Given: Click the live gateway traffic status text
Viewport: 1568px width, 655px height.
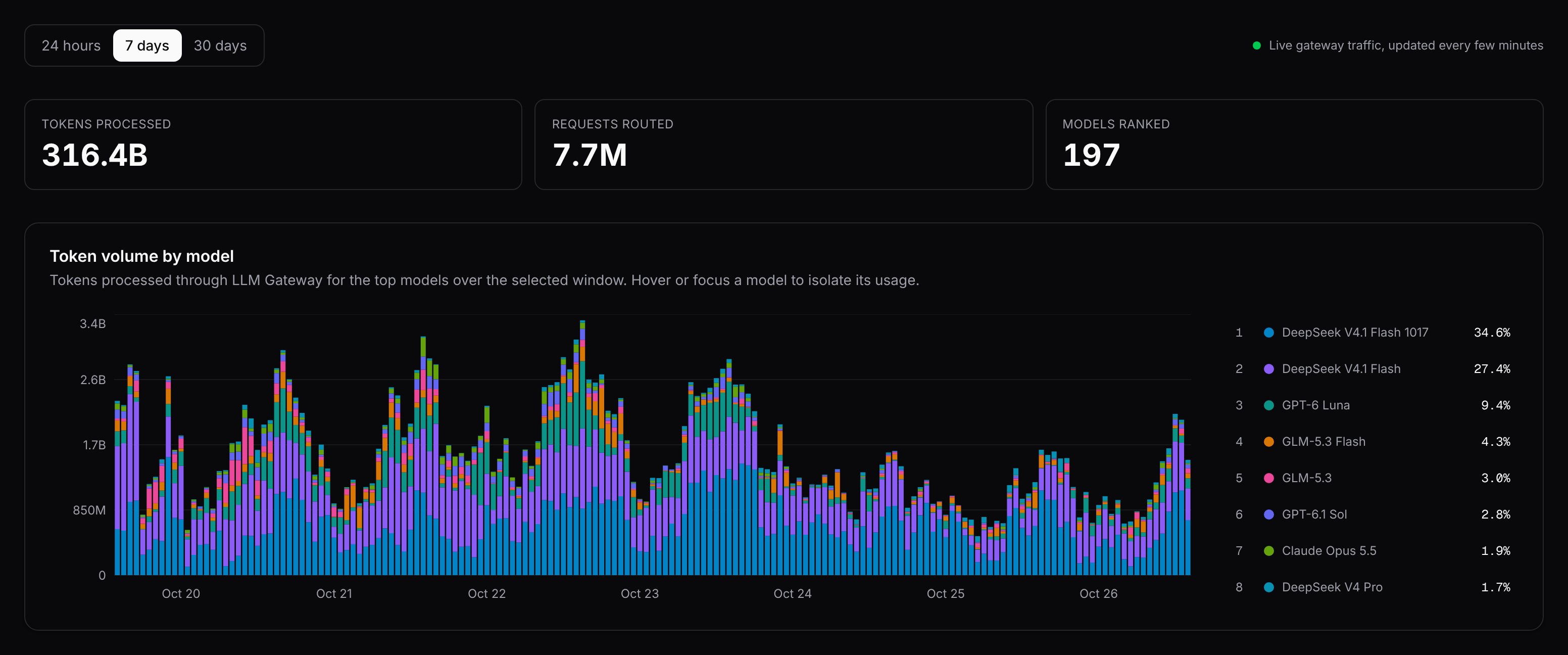Looking at the screenshot, I should click(1405, 45).
